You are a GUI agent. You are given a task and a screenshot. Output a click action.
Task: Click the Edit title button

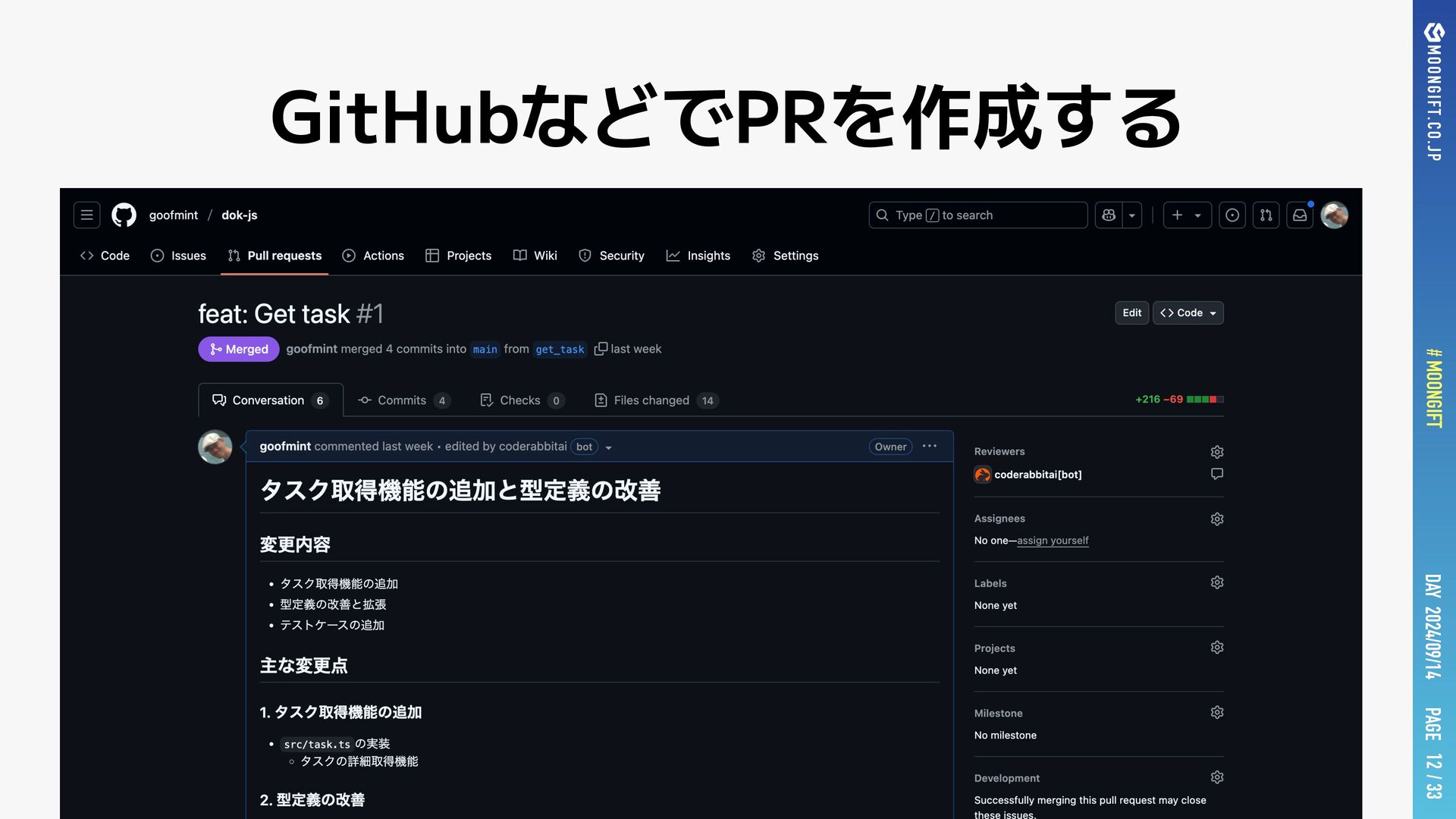click(x=1131, y=313)
